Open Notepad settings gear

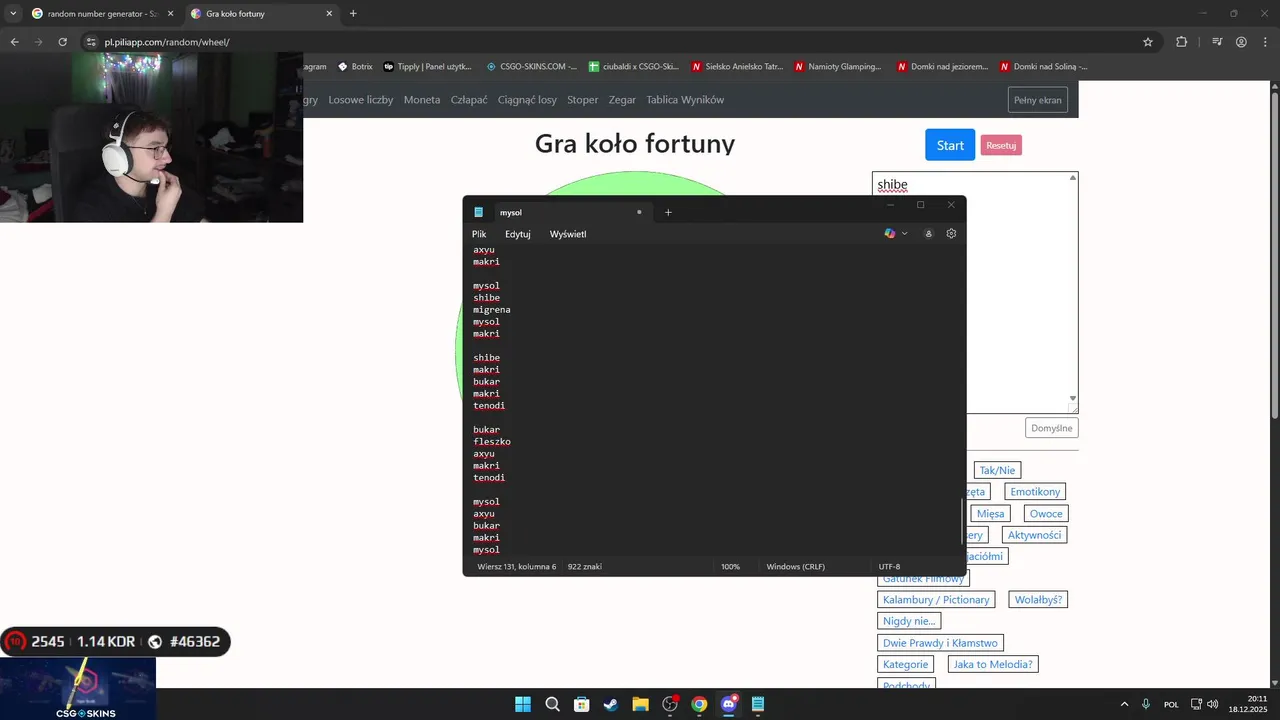click(951, 233)
